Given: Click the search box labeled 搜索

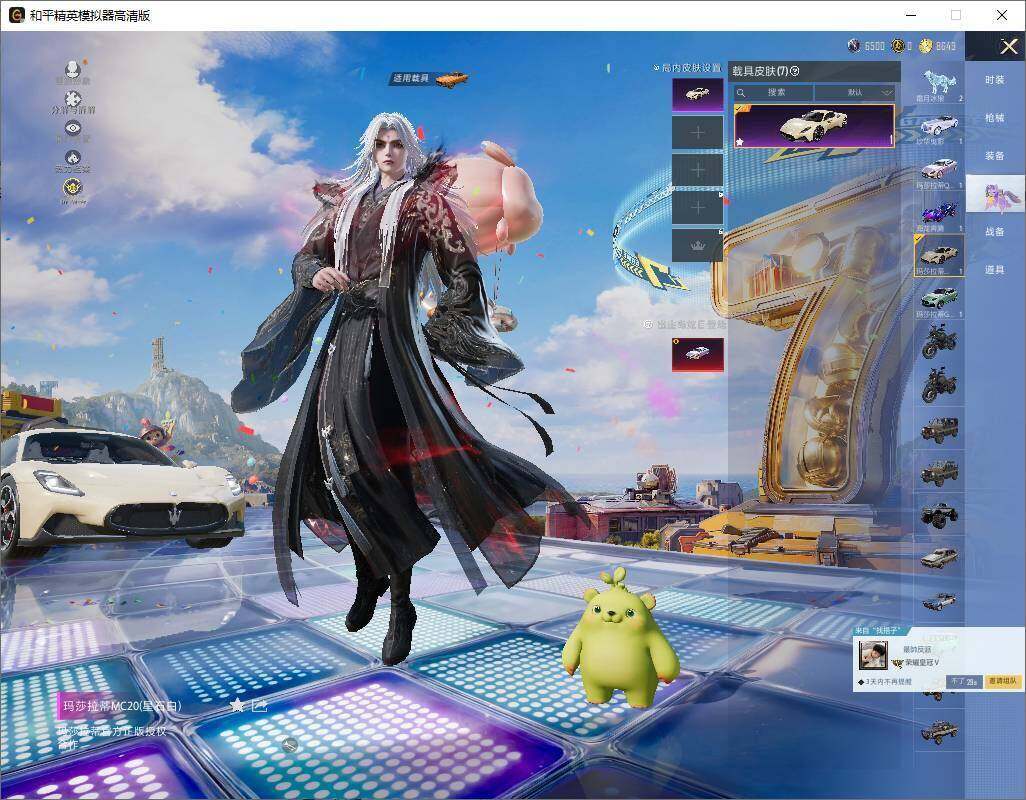Looking at the screenshot, I should (x=773, y=92).
